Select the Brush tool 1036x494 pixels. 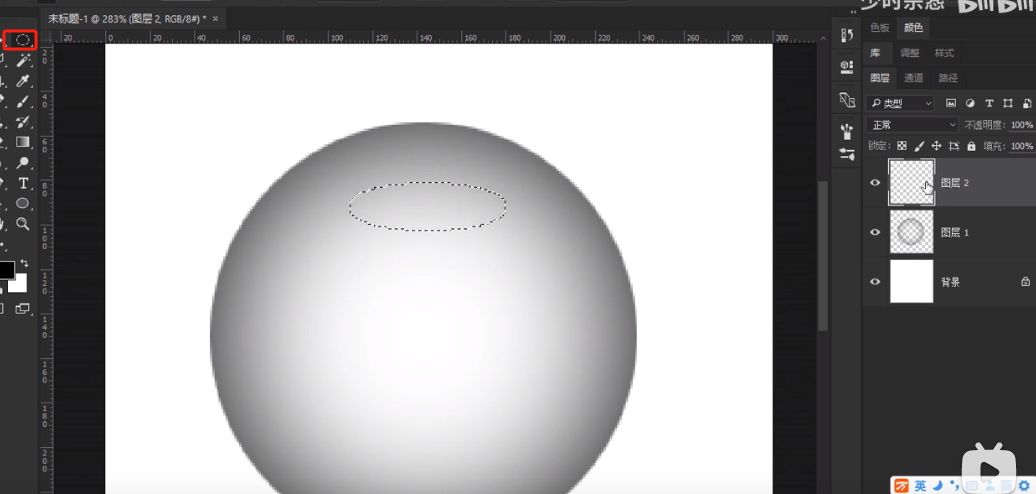click(x=23, y=102)
